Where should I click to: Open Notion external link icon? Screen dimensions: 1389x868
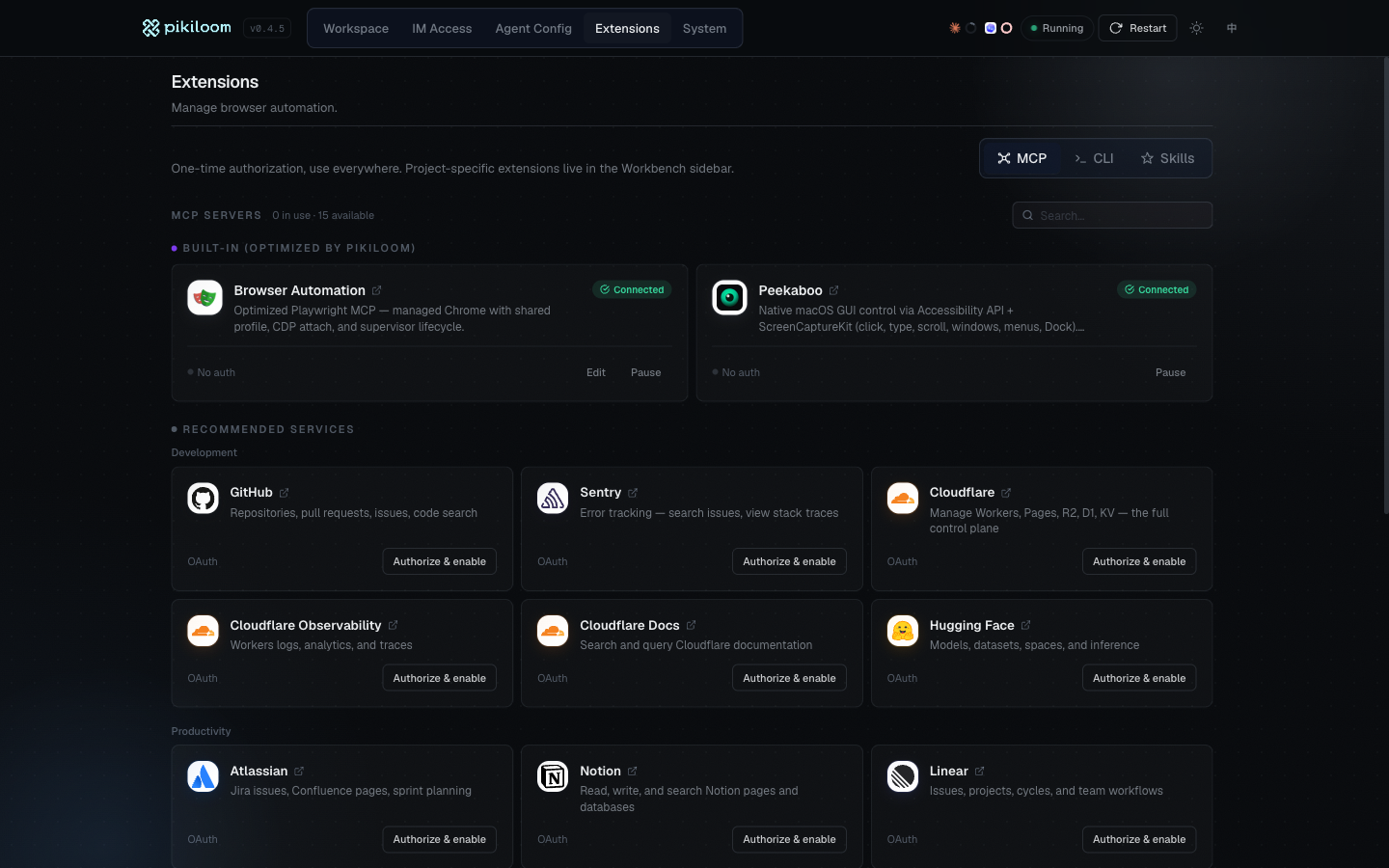(633, 772)
